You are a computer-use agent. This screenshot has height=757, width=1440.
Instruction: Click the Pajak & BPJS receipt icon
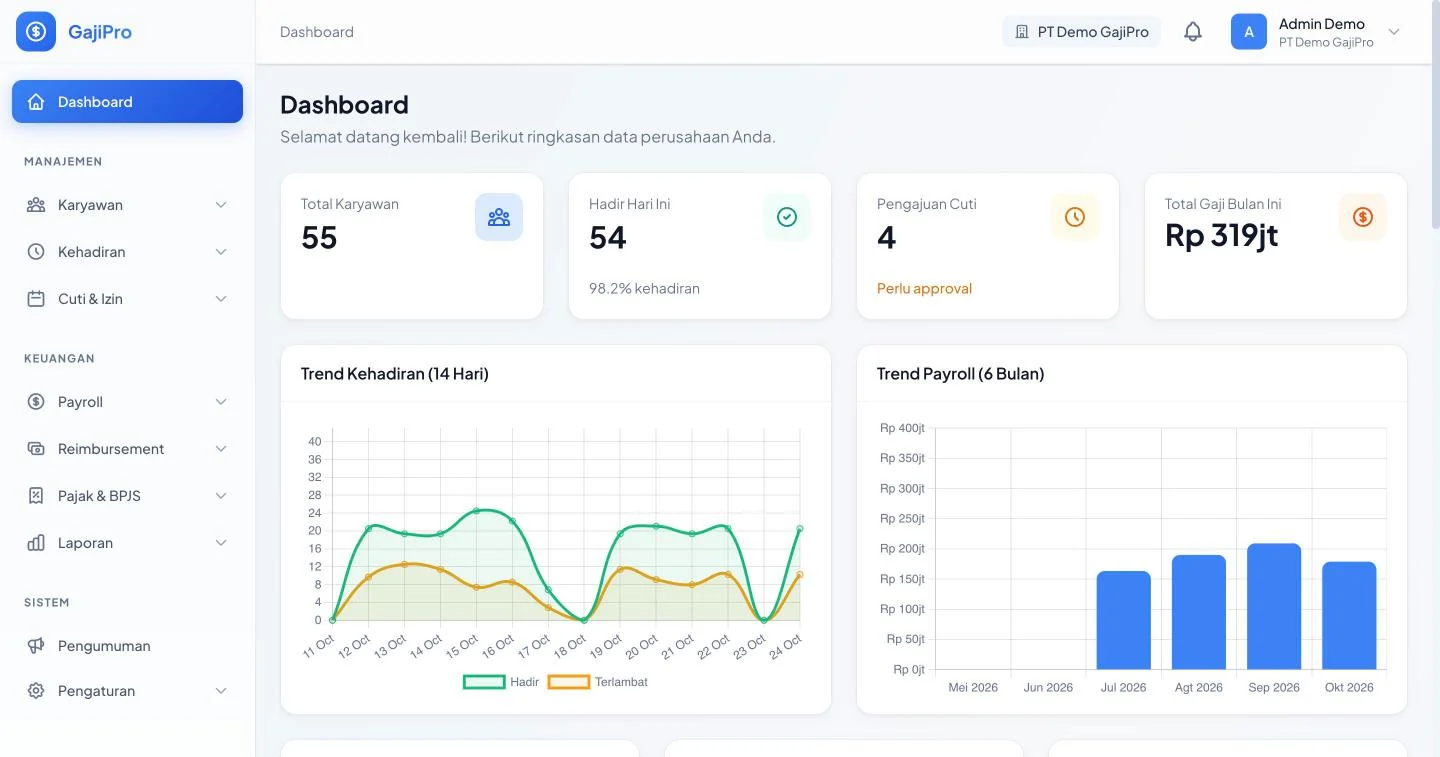click(36, 496)
